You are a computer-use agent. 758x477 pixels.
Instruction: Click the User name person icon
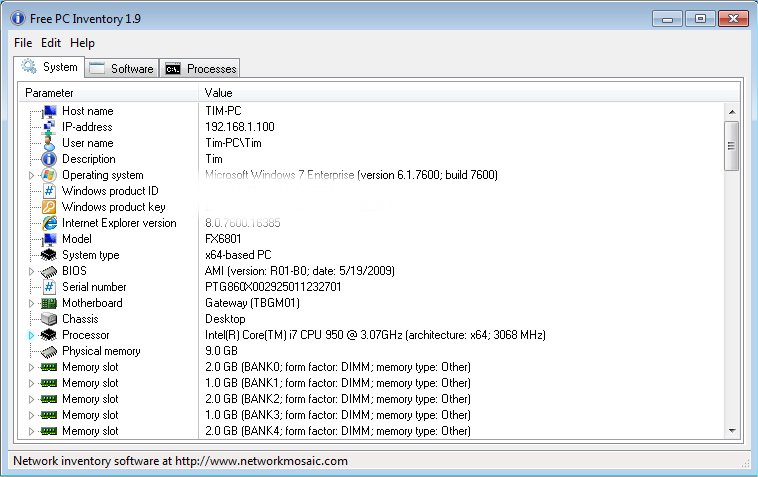(x=49, y=143)
